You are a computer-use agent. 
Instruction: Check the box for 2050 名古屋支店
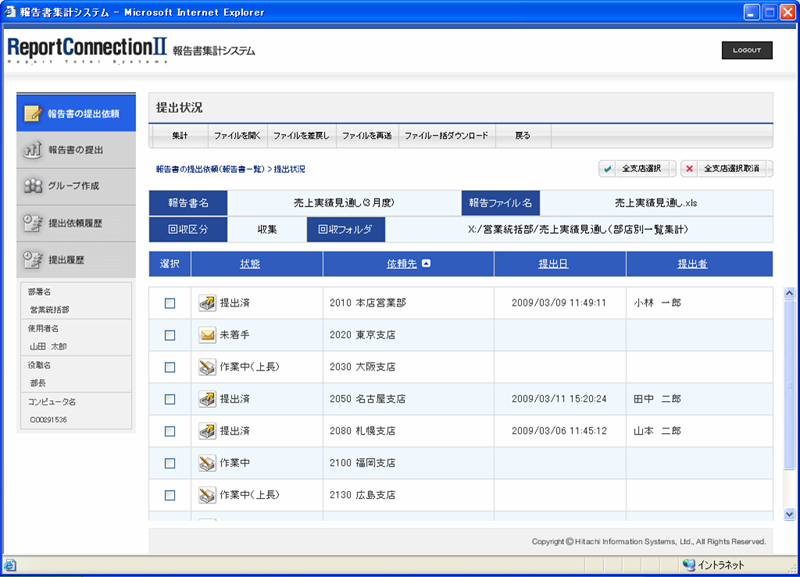click(170, 399)
